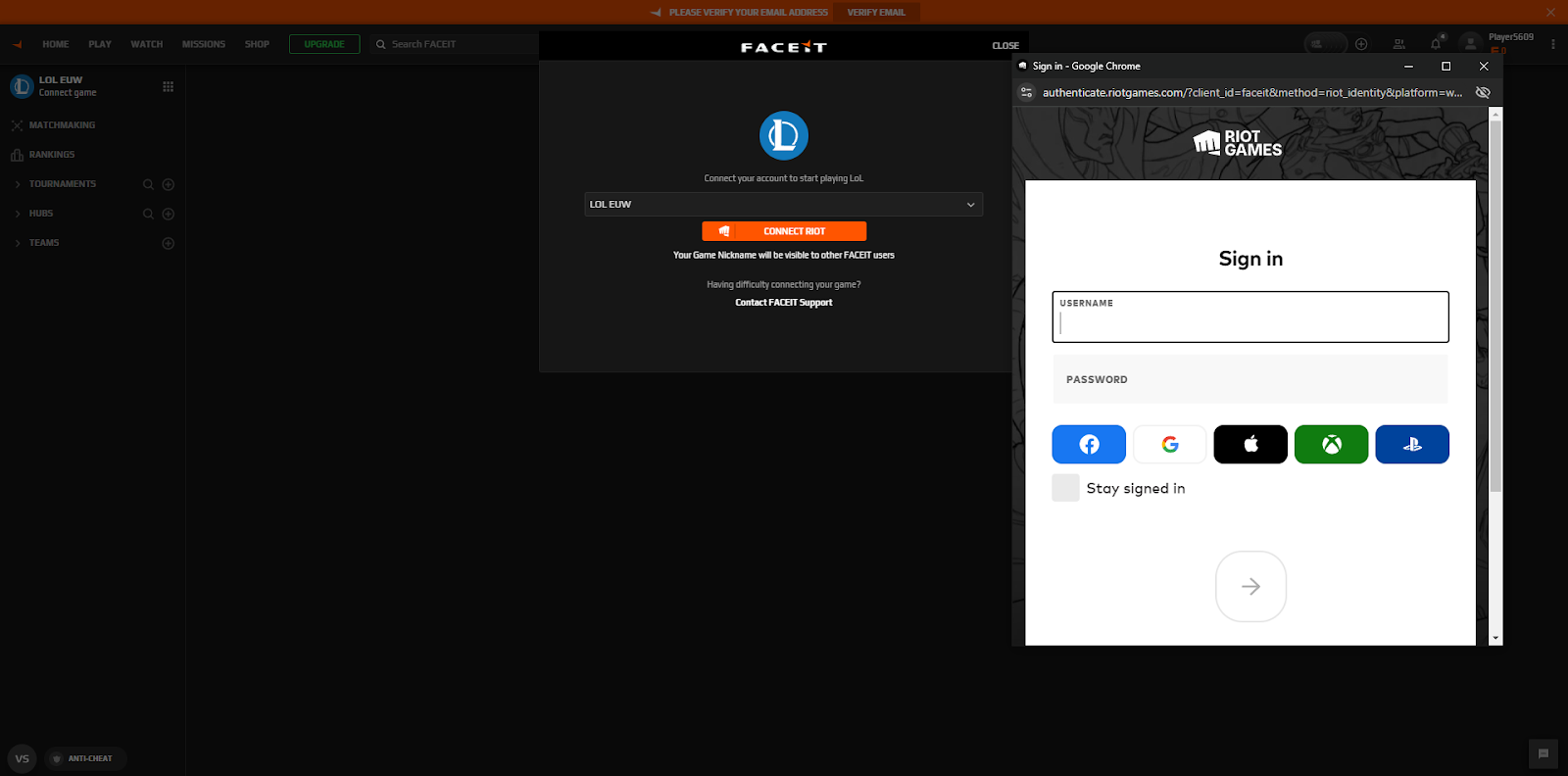Viewport: 1568px width, 776px height.
Task: Open the chat bubble icon at the bottom right
Action: 1543,753
